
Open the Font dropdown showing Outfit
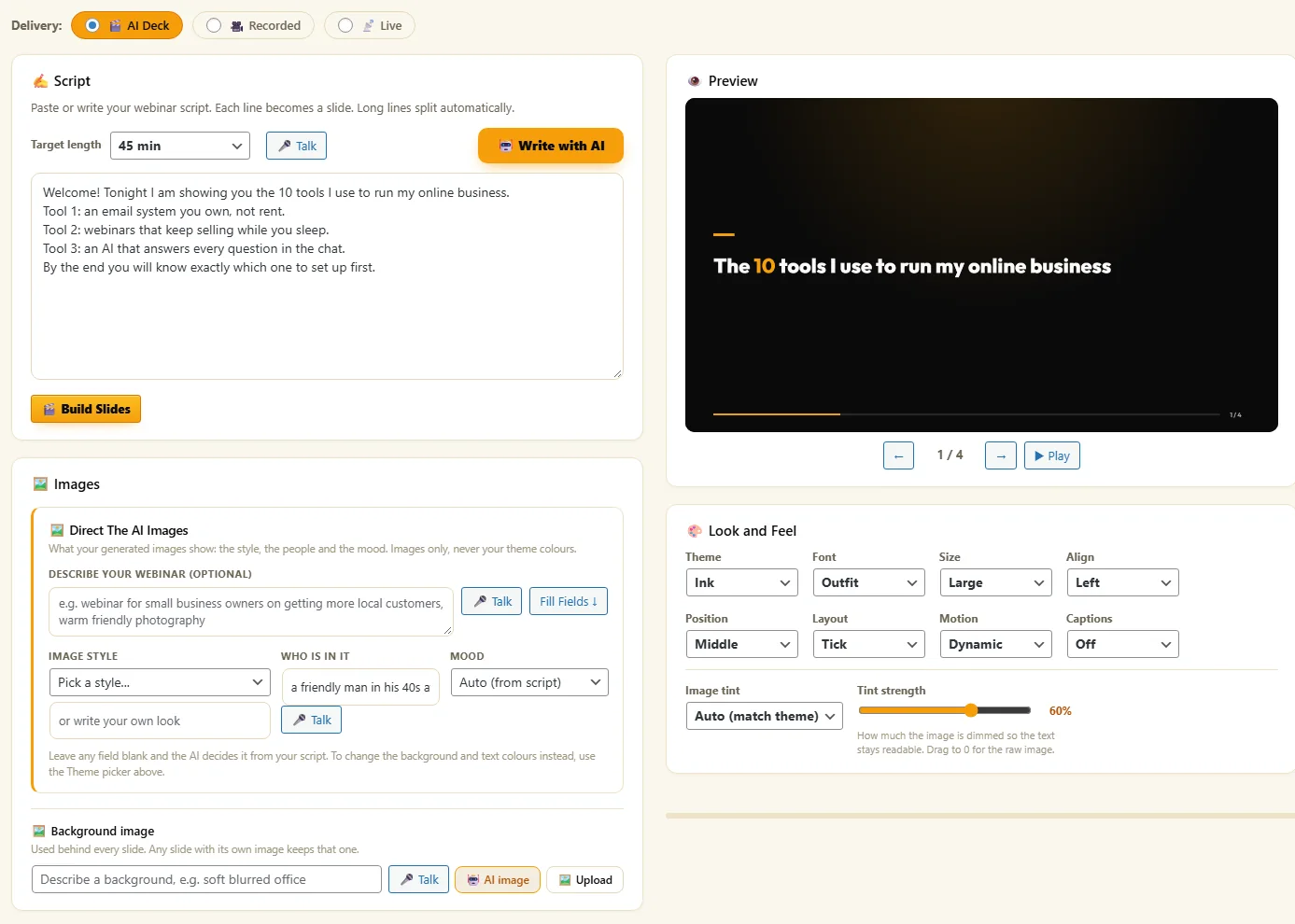(x=868, y=582)
